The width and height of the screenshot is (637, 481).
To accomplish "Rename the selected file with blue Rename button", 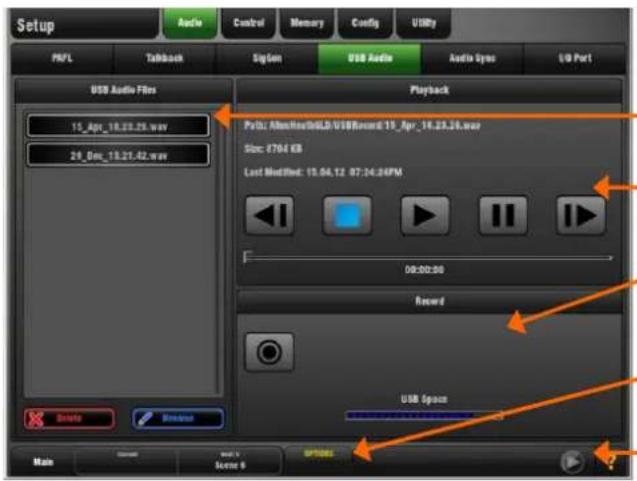I will tap(178, 418).
